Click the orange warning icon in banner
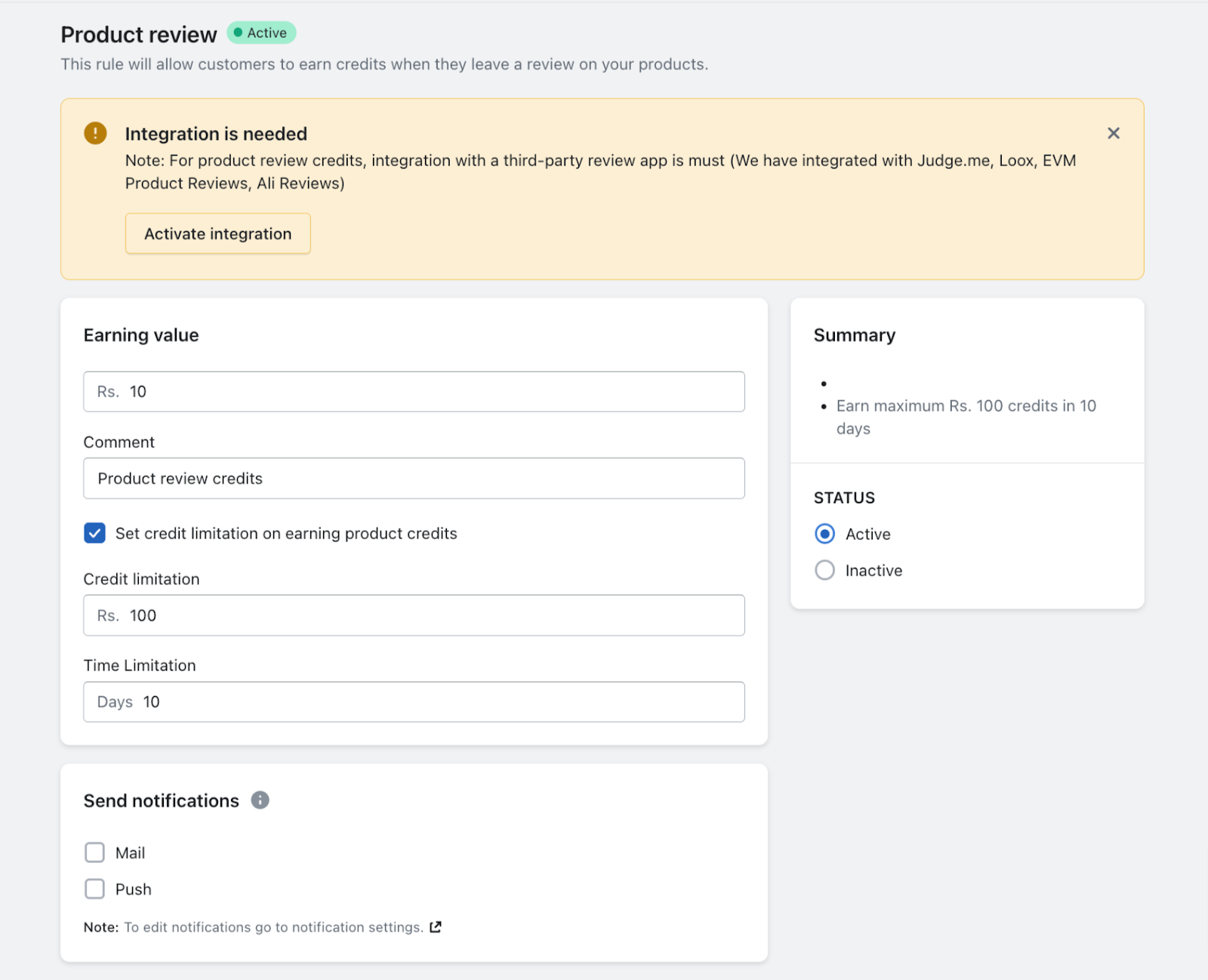Viewport: 1208px width, 980px height. coord(95,134)
